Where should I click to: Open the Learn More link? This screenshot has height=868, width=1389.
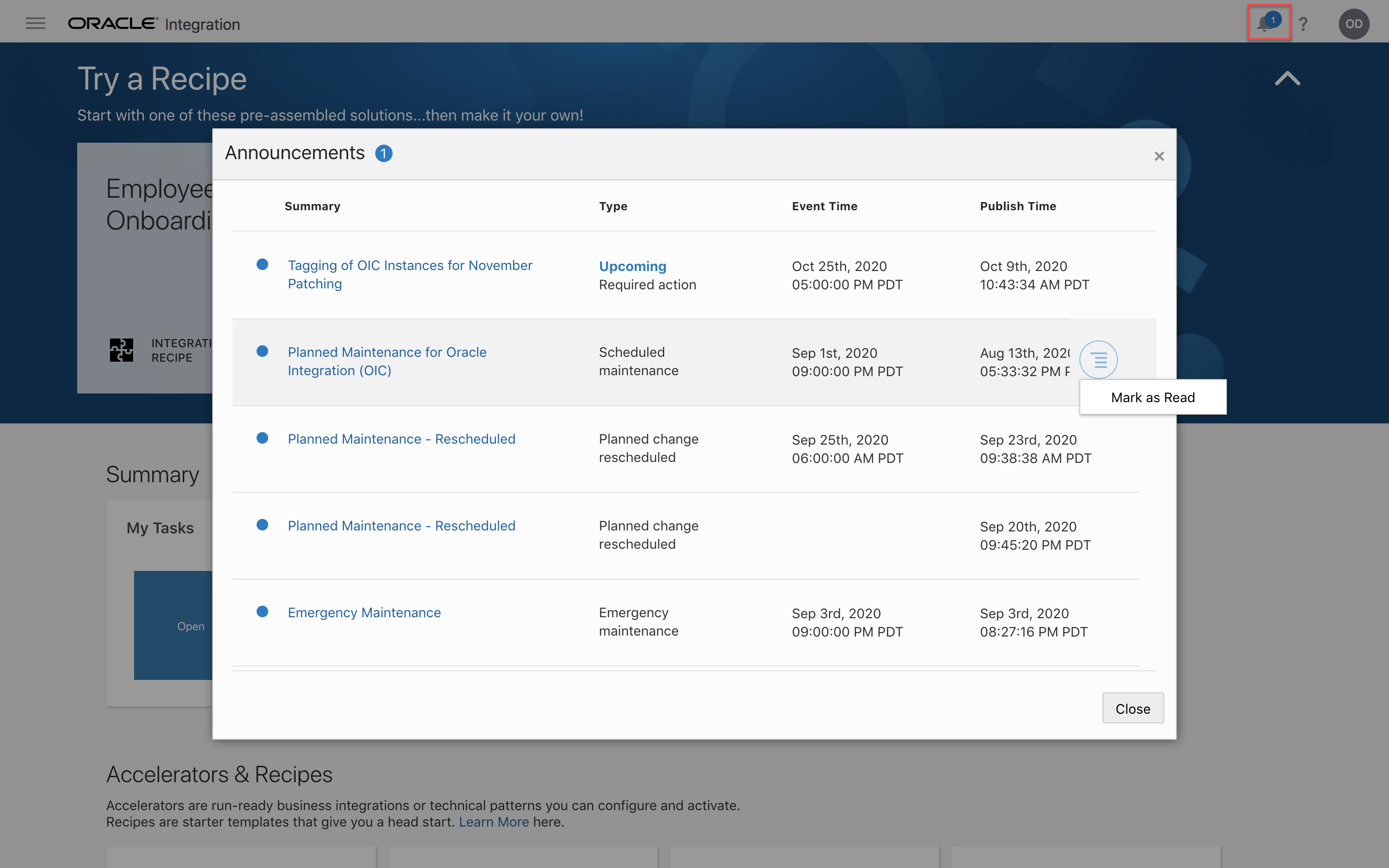click(493, 822)
